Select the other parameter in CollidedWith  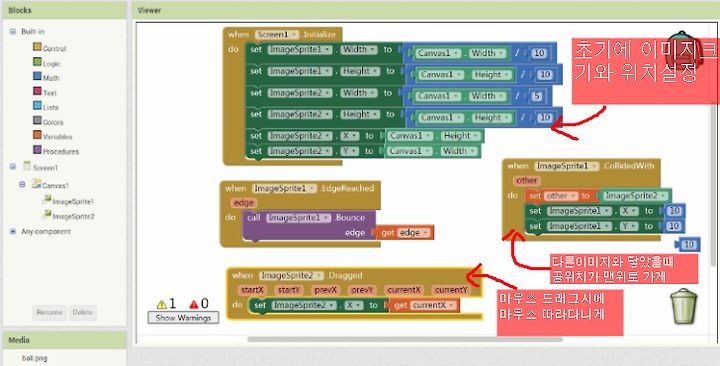[x=527, y=180]
